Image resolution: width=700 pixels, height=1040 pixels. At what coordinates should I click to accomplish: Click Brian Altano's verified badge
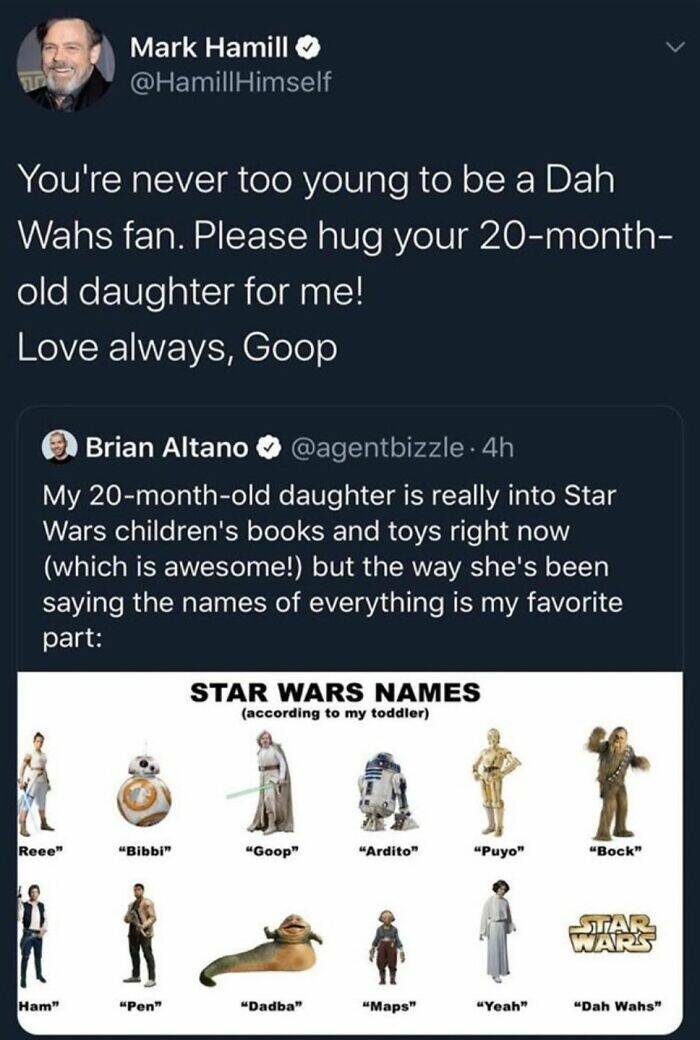point(268,449)
